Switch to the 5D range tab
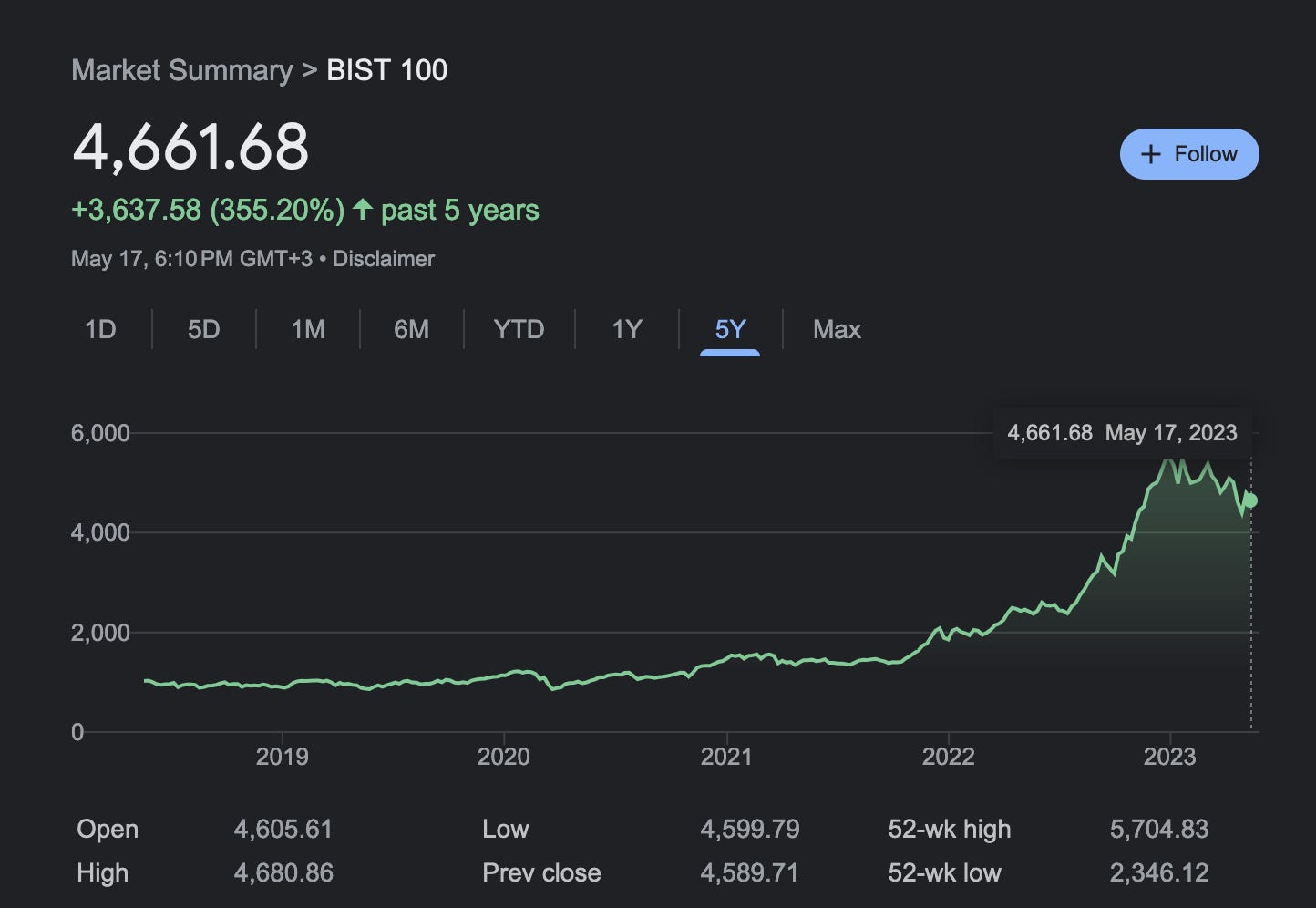This screenshot has height=908, width=1316. point(204,329)
